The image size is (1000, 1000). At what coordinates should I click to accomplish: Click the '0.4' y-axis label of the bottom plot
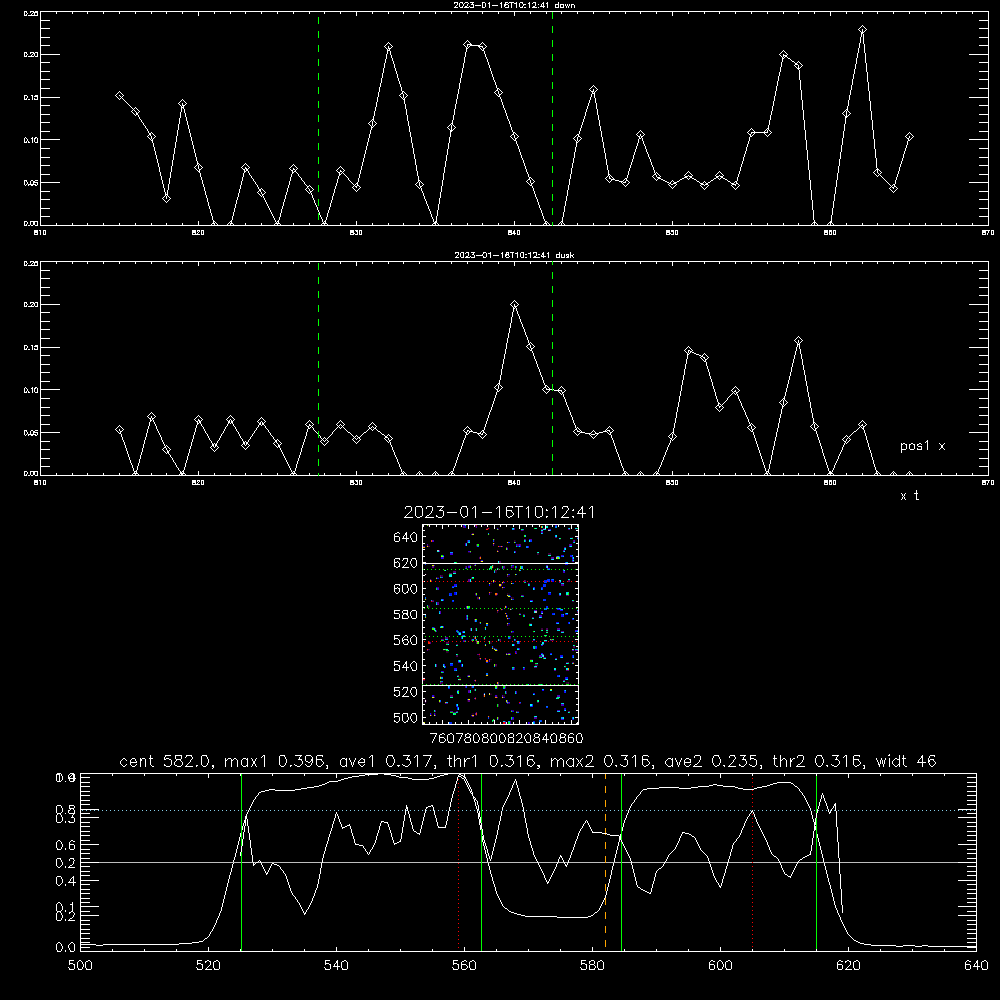tap(66, 881)
